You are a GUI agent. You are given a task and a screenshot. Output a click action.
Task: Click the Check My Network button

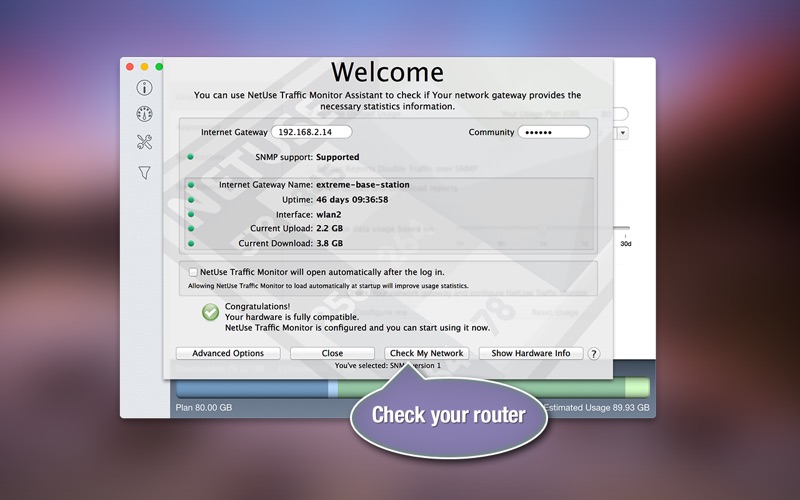click(426, 354)
